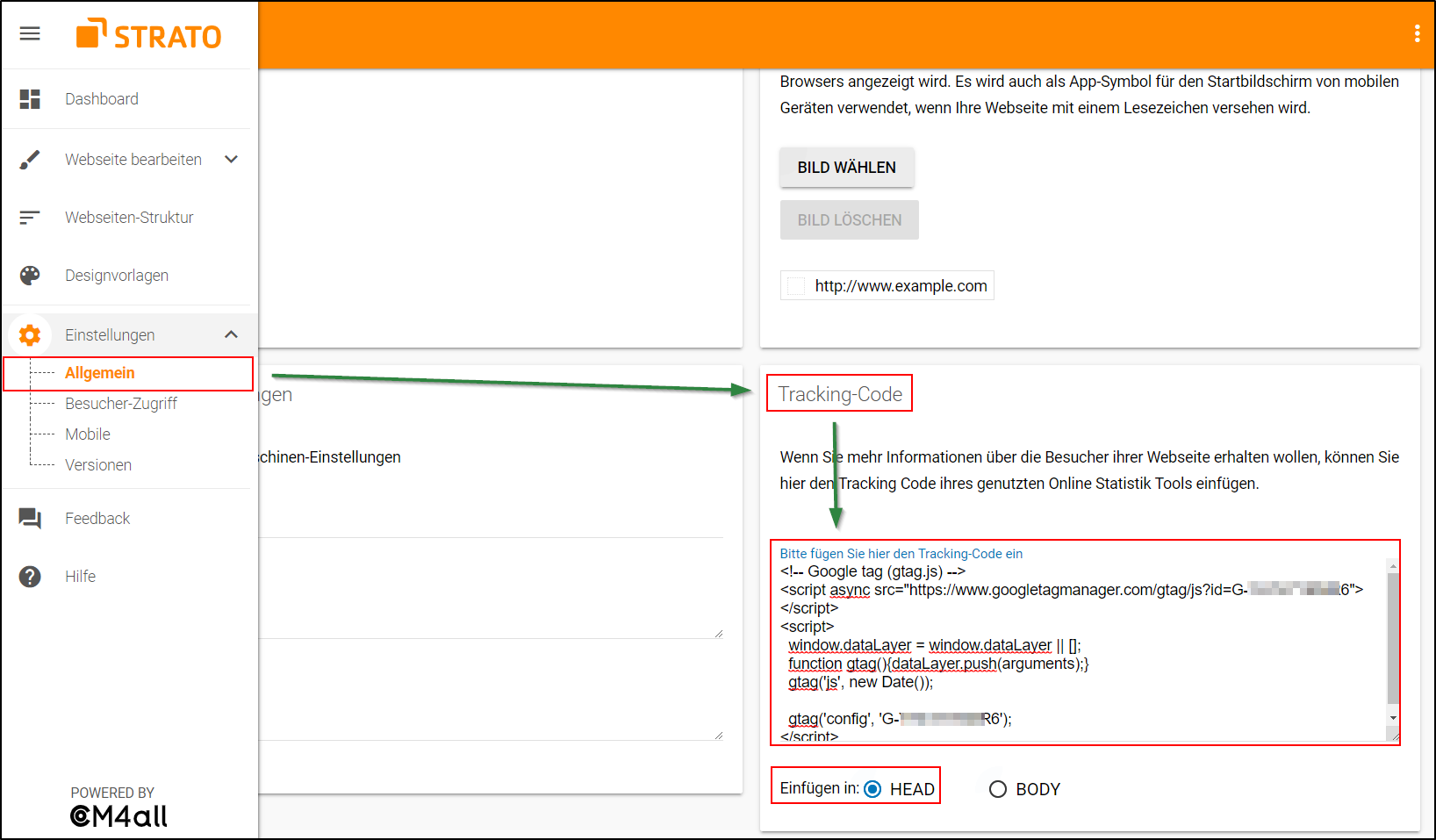This screenshot has width=1436, height=840.
Task: Select the BODY radio button
Action: 997,788
